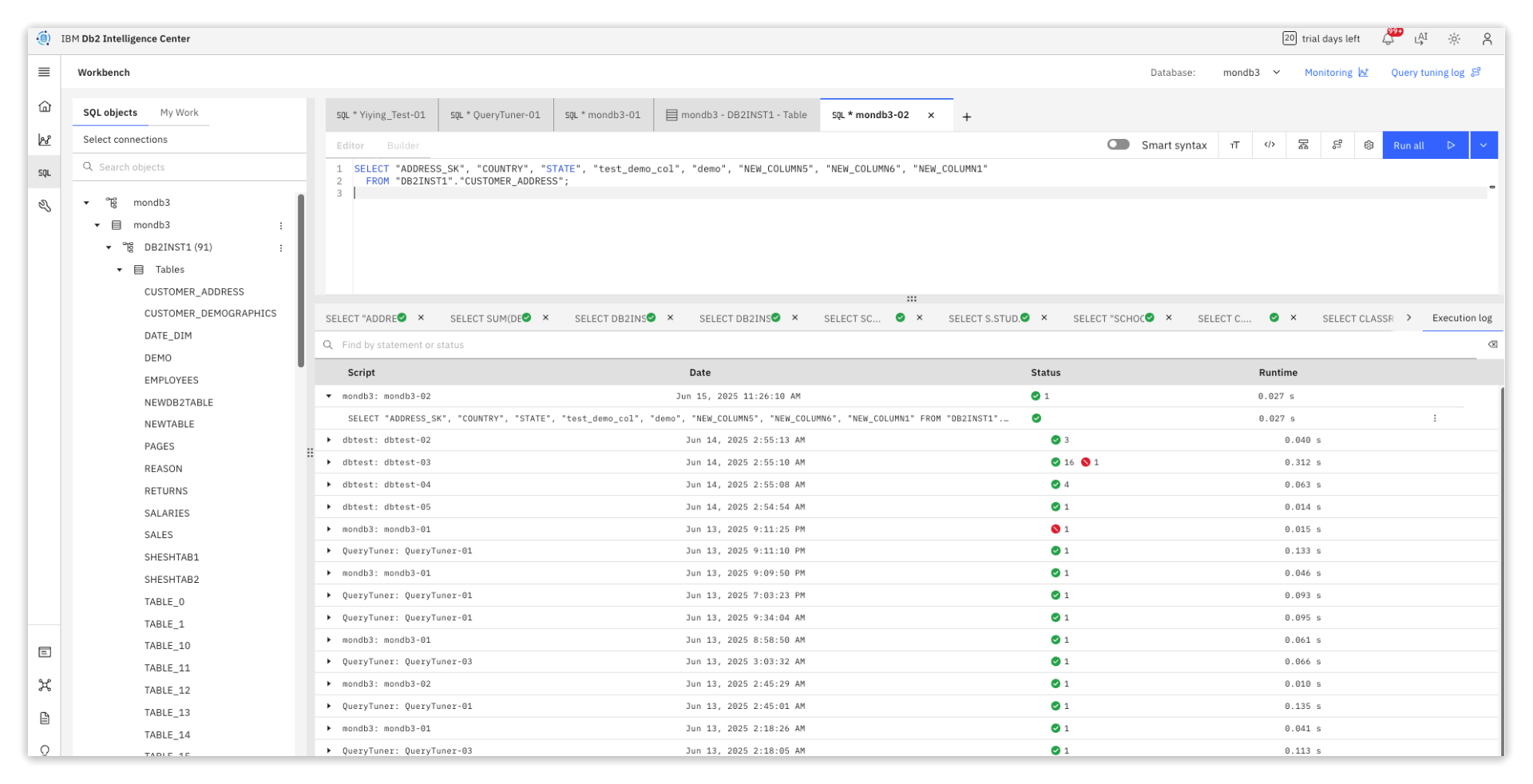Toggle the Smart syntax switch

point(1118,145)
